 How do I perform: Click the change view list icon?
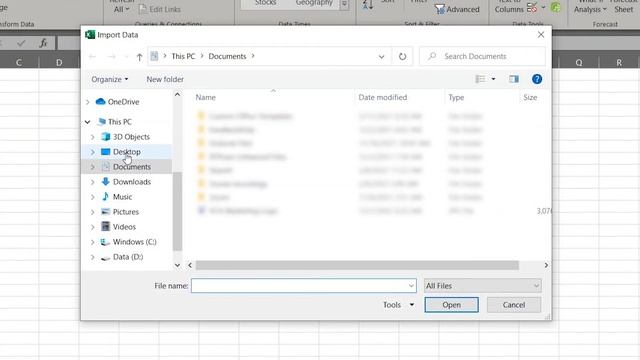pos(480,79)
